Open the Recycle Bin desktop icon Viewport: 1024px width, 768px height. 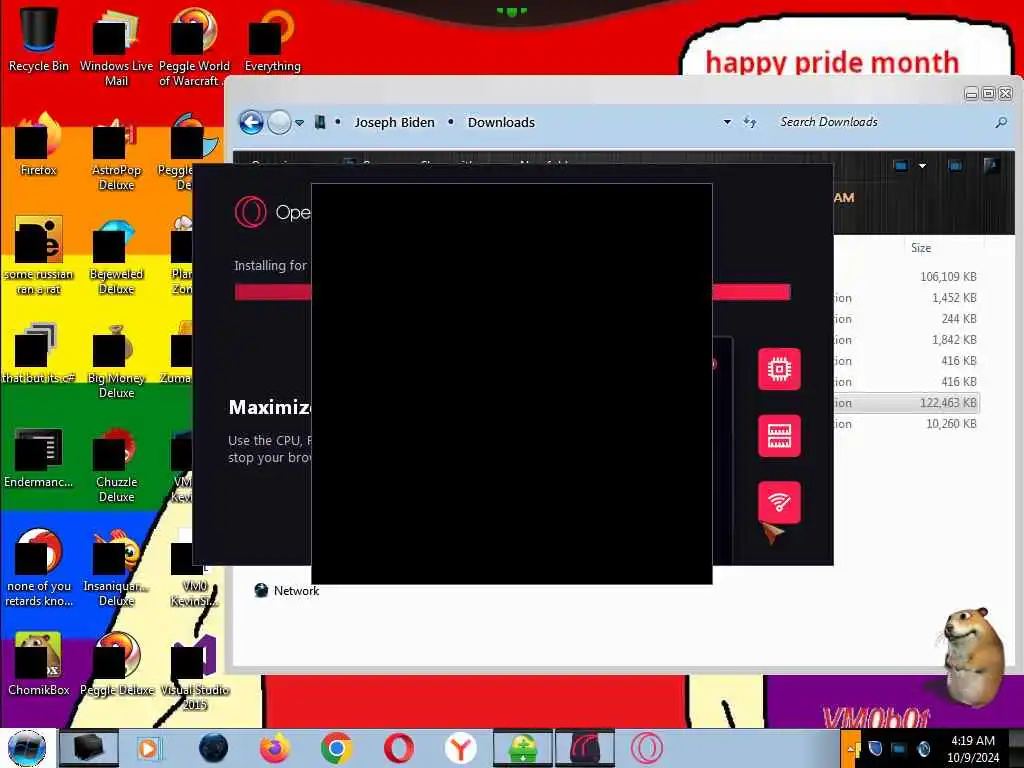(x=39, y=39)
